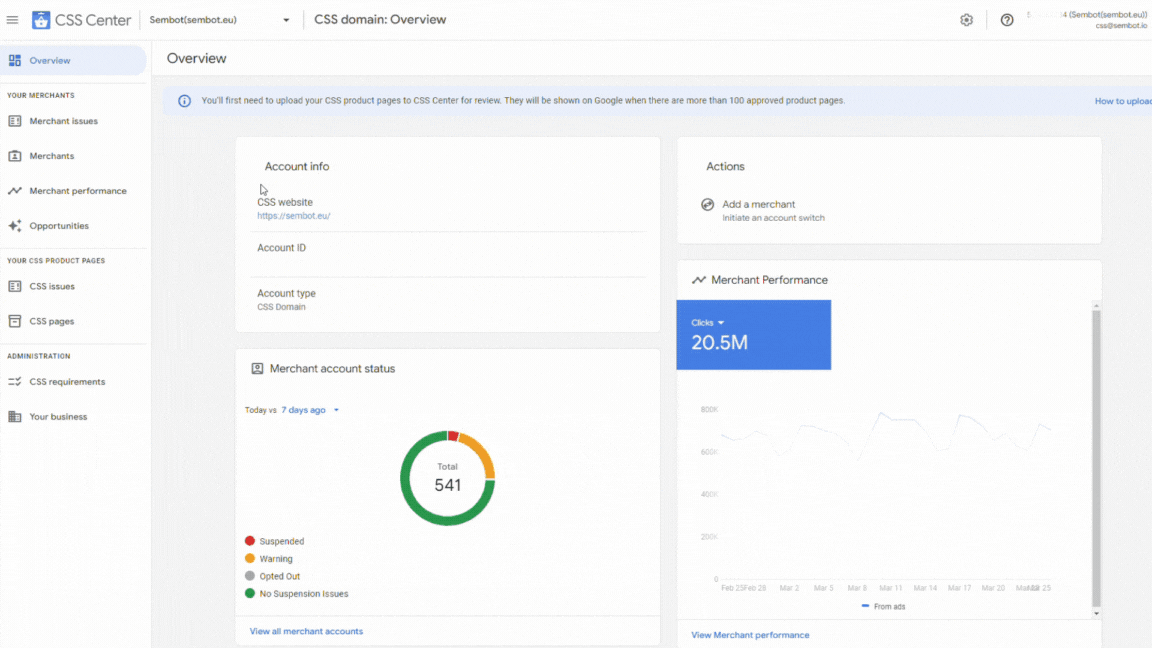Click View all merchant accounts link

[306, 631]
